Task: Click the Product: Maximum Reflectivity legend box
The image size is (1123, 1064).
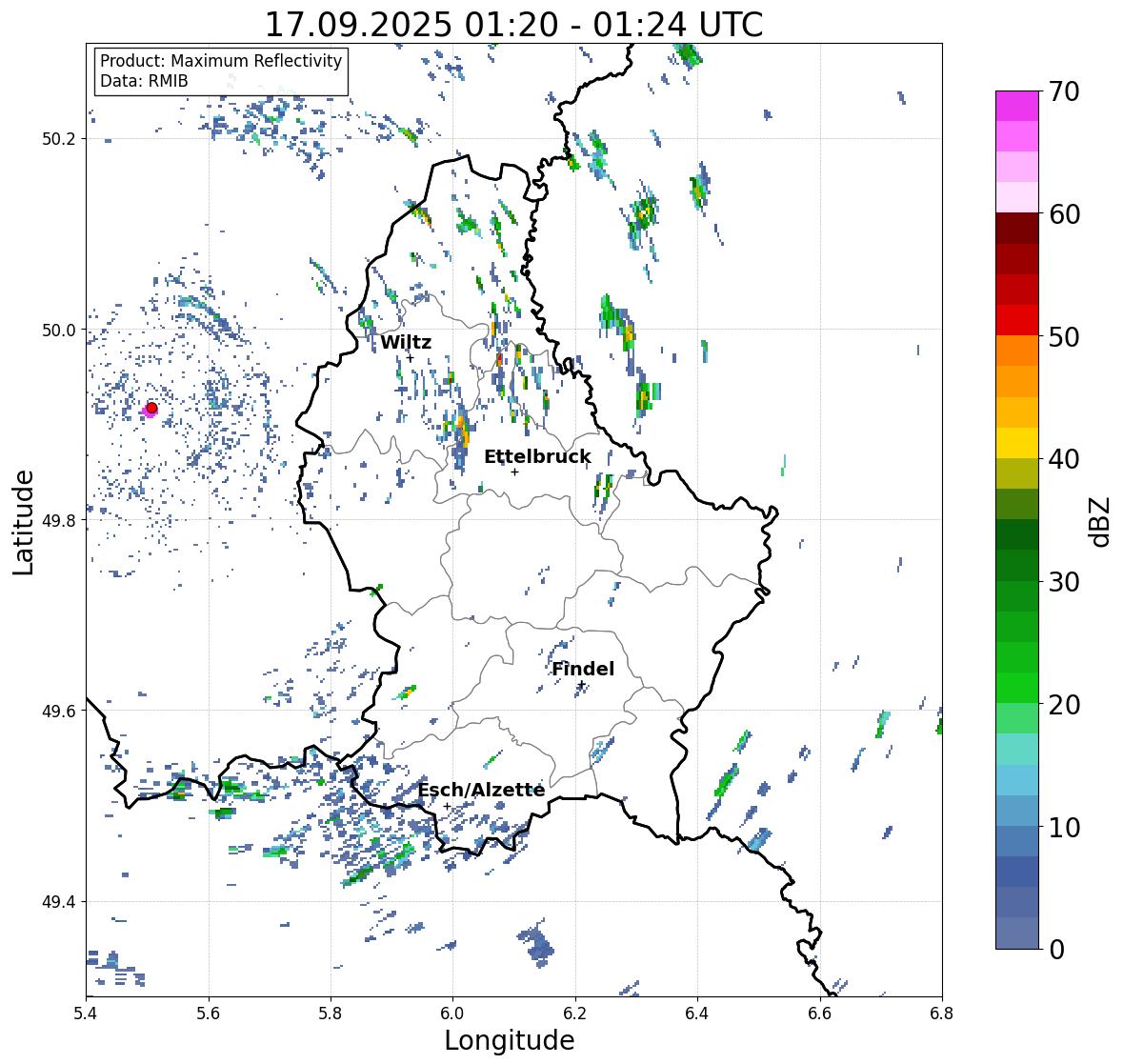Action: tap(221, 70)
